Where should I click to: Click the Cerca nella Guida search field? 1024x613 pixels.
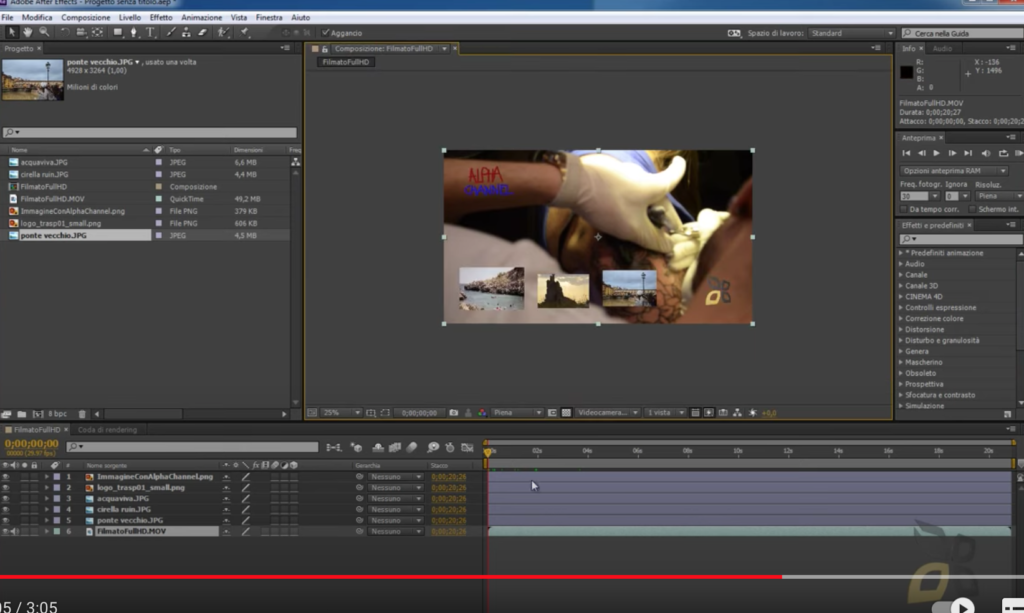click(x=963, y=33)
